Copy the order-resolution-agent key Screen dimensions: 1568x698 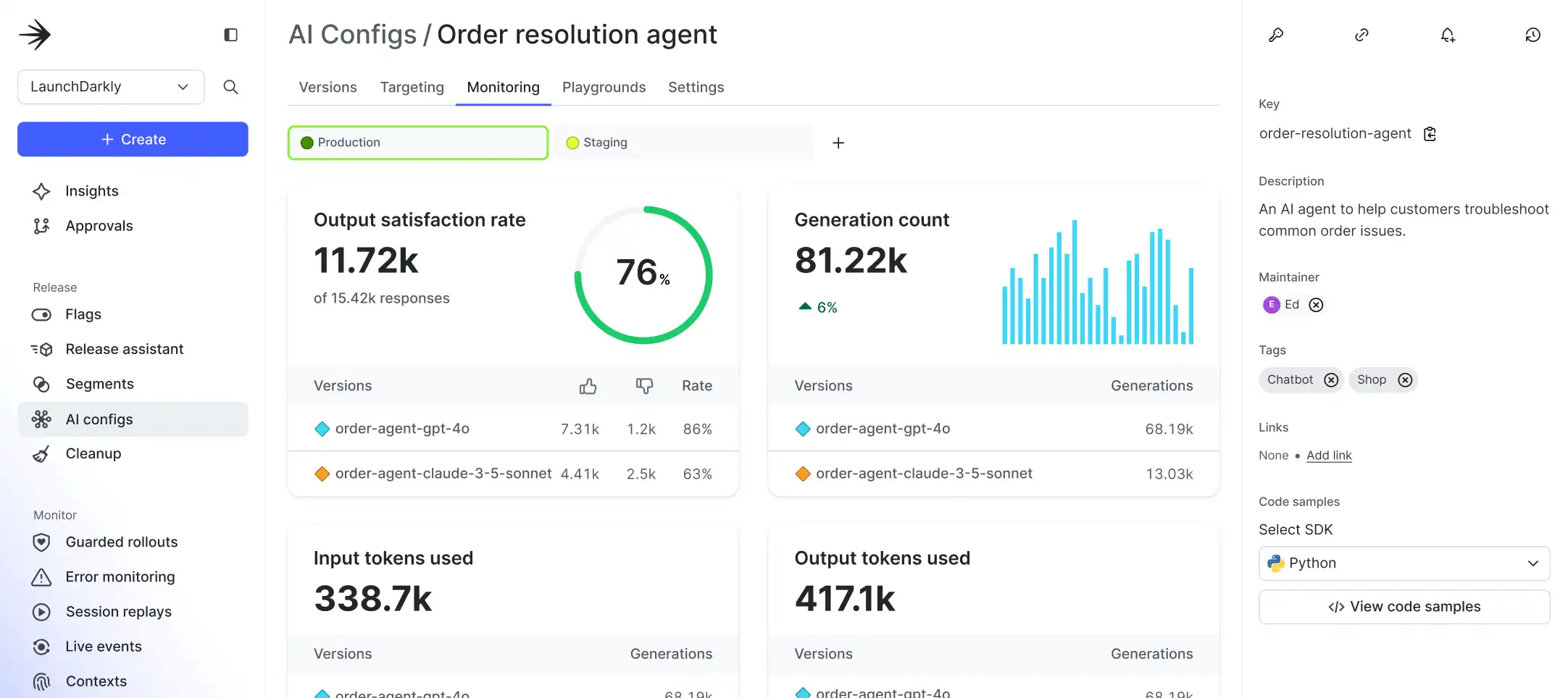[1430, 134]
